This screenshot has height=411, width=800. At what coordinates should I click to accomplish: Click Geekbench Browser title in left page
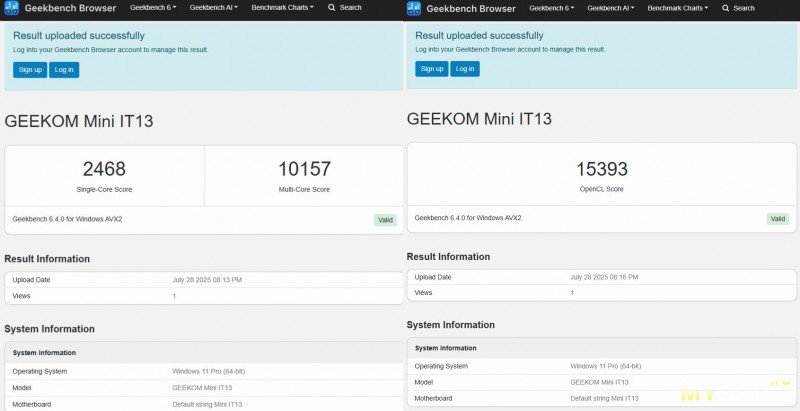(x=70, y=8)
